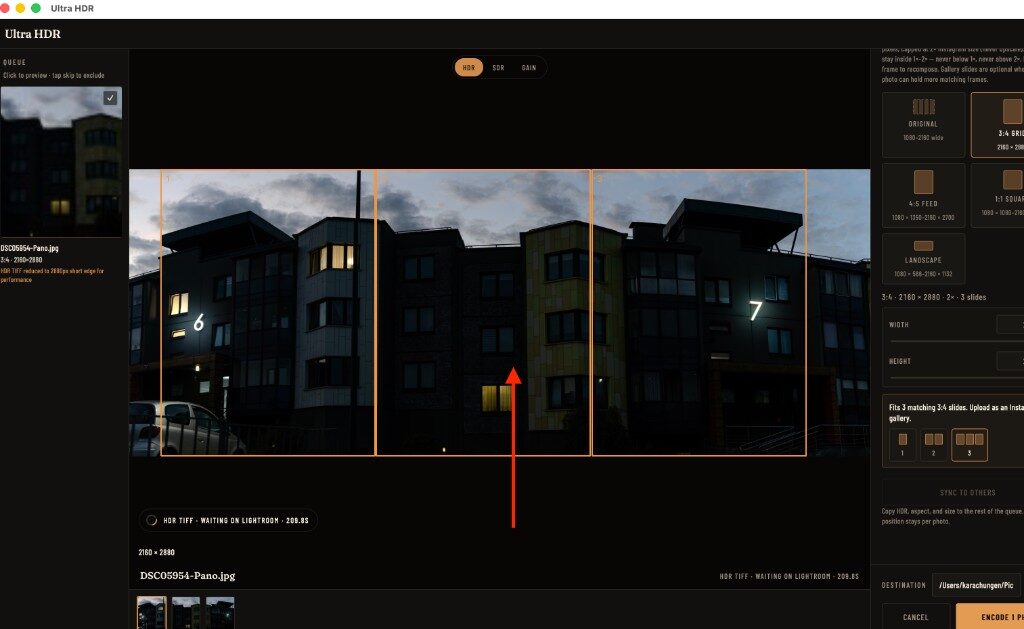1024x629 pixels.
Task: Click the macOS yellow minimize button
Action: (x=20, y=8)
